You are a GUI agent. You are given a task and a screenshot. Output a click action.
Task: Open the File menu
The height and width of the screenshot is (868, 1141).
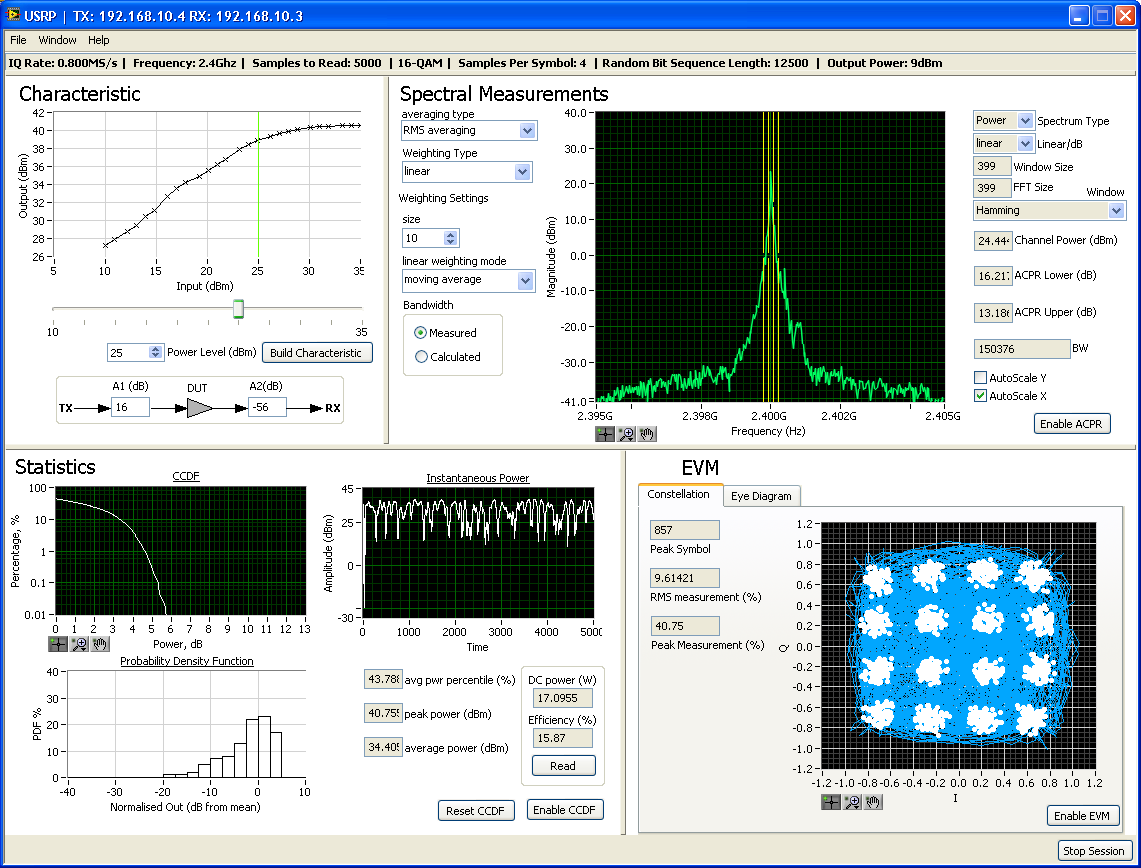19,40
